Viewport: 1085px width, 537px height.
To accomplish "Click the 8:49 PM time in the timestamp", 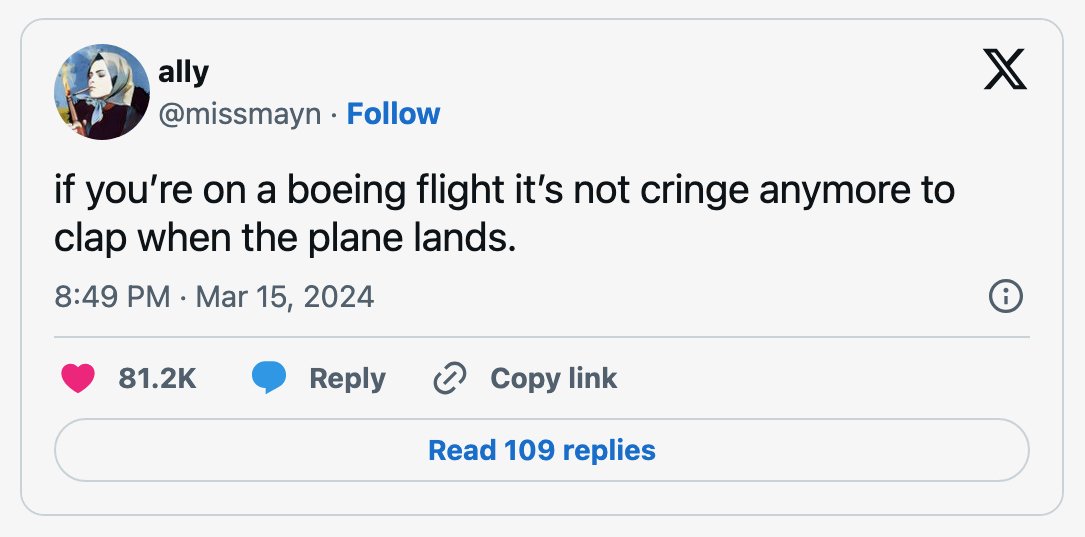I will pos(112,297).
